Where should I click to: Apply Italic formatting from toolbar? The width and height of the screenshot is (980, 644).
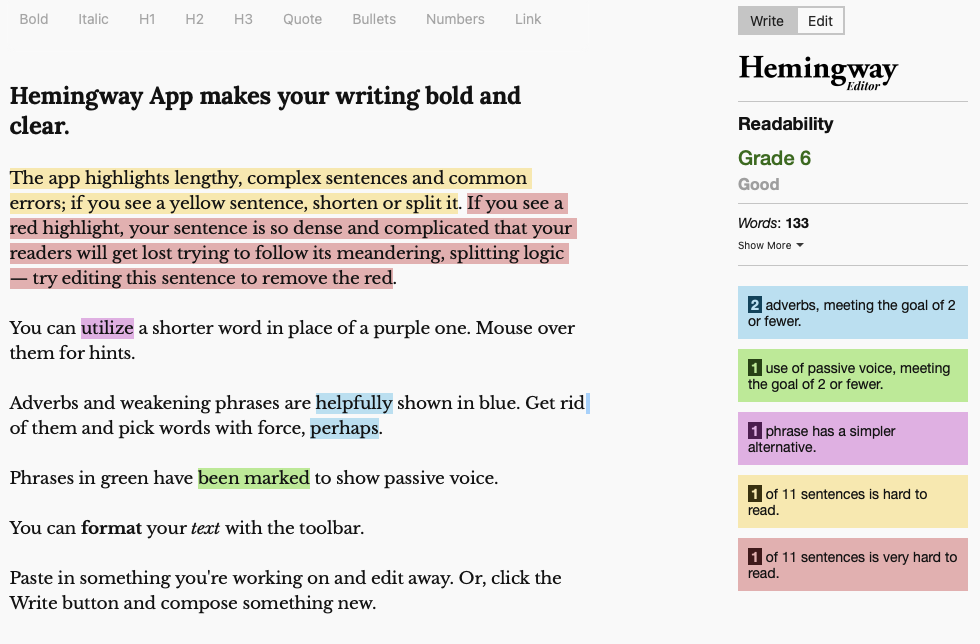pyautogui.click(x=93, y=19)
